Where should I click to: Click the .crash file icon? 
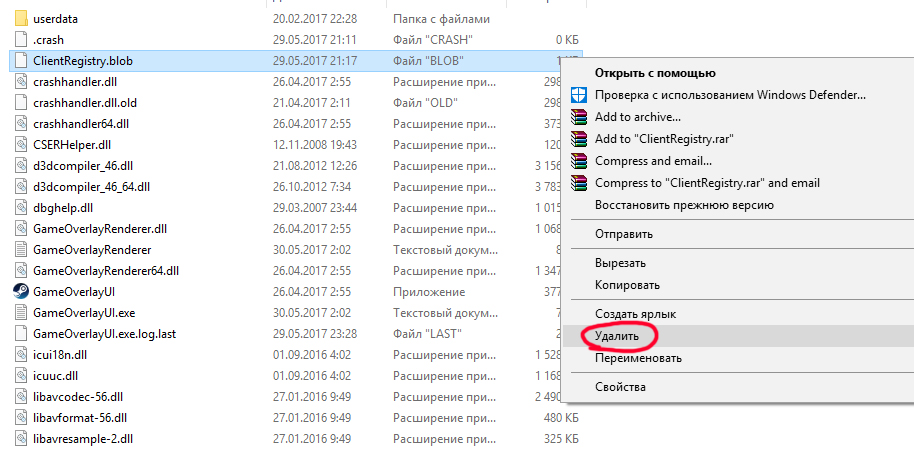click(21, 40)
